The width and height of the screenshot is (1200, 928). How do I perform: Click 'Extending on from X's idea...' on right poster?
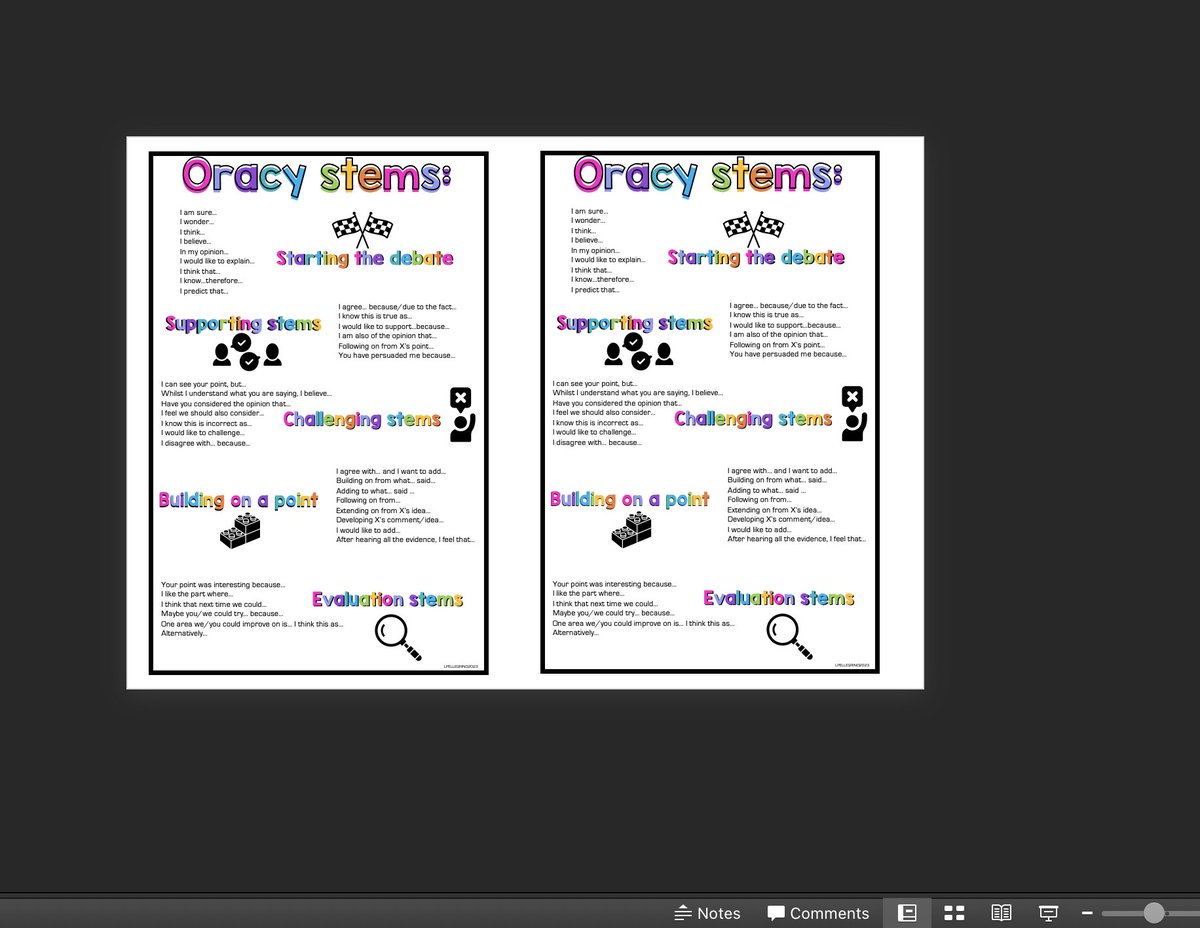coord(773,510)
